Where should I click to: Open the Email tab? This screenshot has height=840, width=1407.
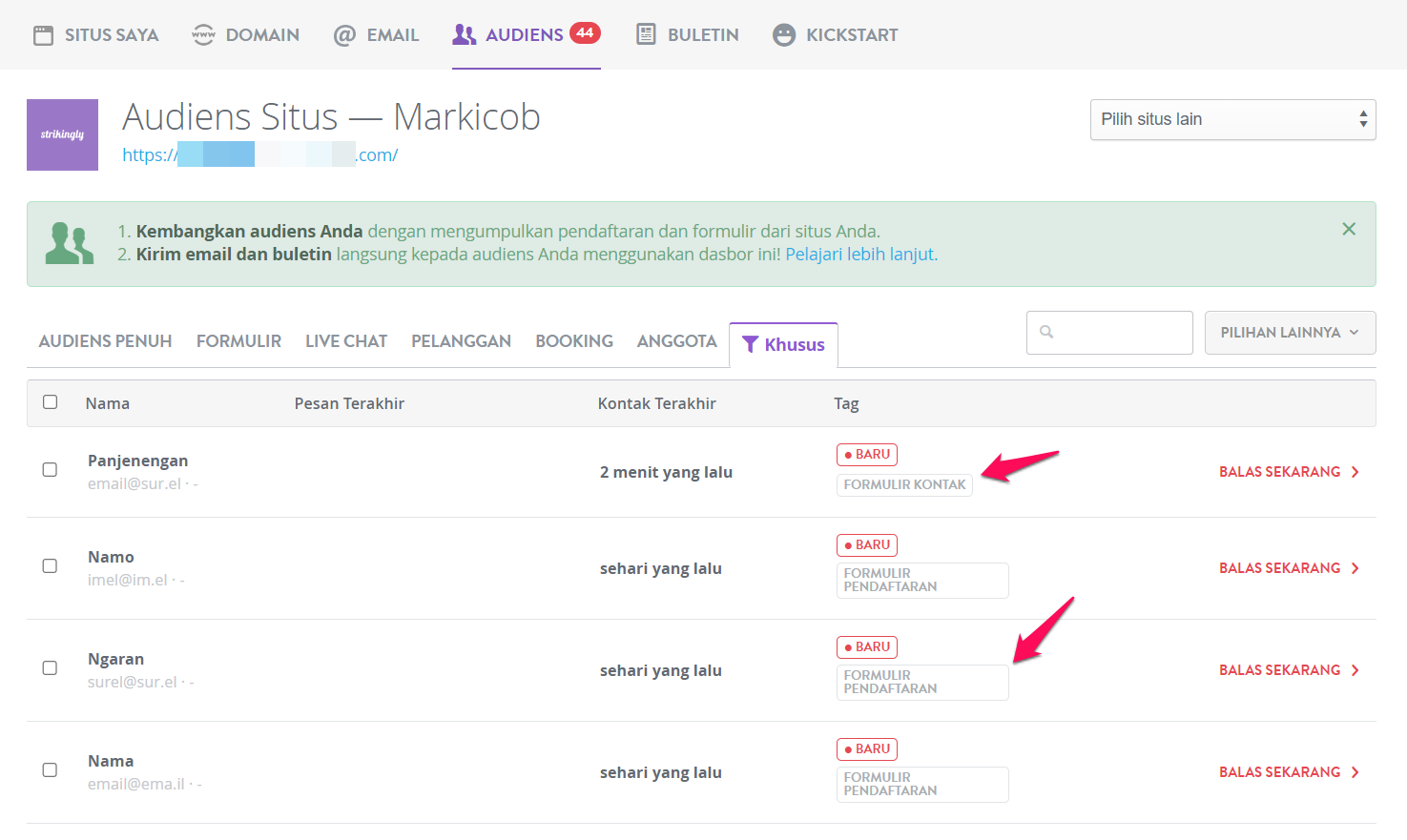click(x=376, y=35)
